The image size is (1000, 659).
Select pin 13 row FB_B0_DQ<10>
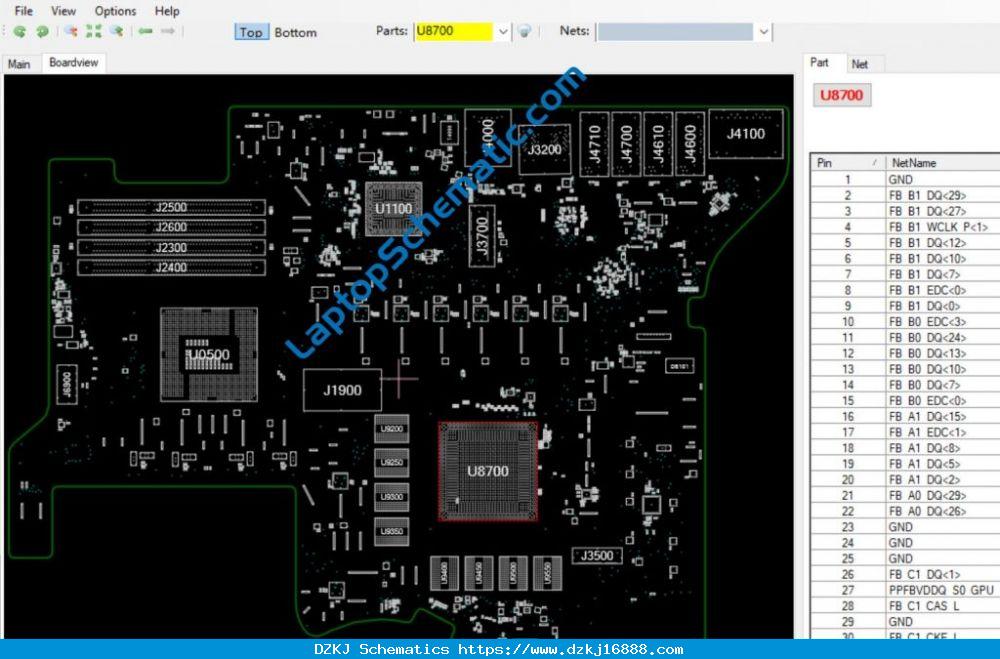(x=905, y=369)
